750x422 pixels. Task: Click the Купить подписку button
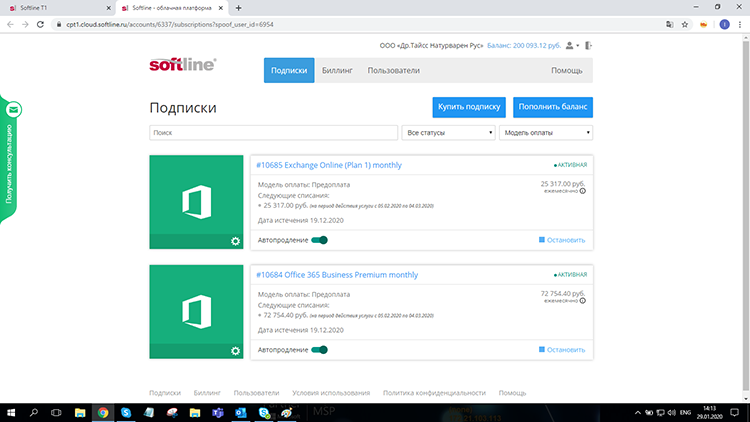click(x=469, y=107)
